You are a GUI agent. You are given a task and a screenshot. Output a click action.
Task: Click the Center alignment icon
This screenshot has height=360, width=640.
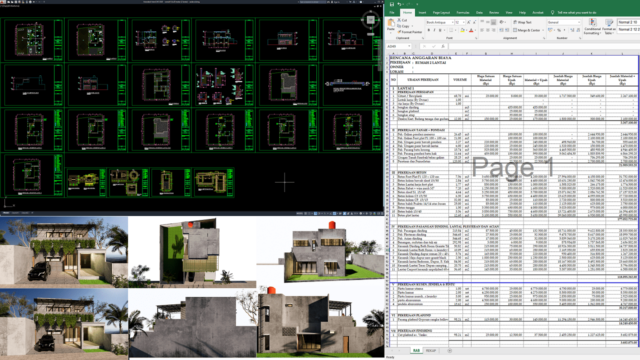tap(488, 31)
